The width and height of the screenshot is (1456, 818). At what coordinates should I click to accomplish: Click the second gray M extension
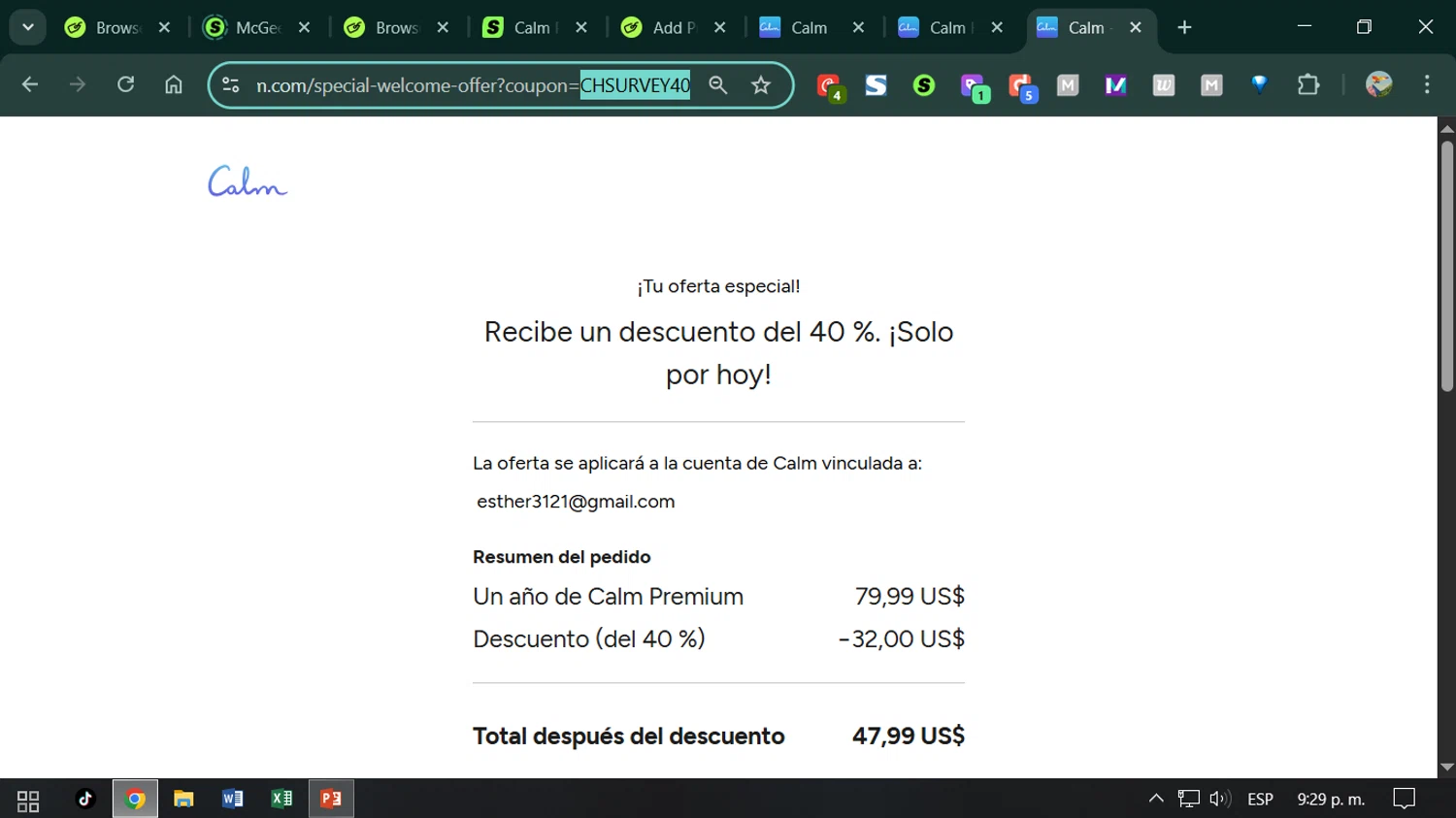point(1211,85)
